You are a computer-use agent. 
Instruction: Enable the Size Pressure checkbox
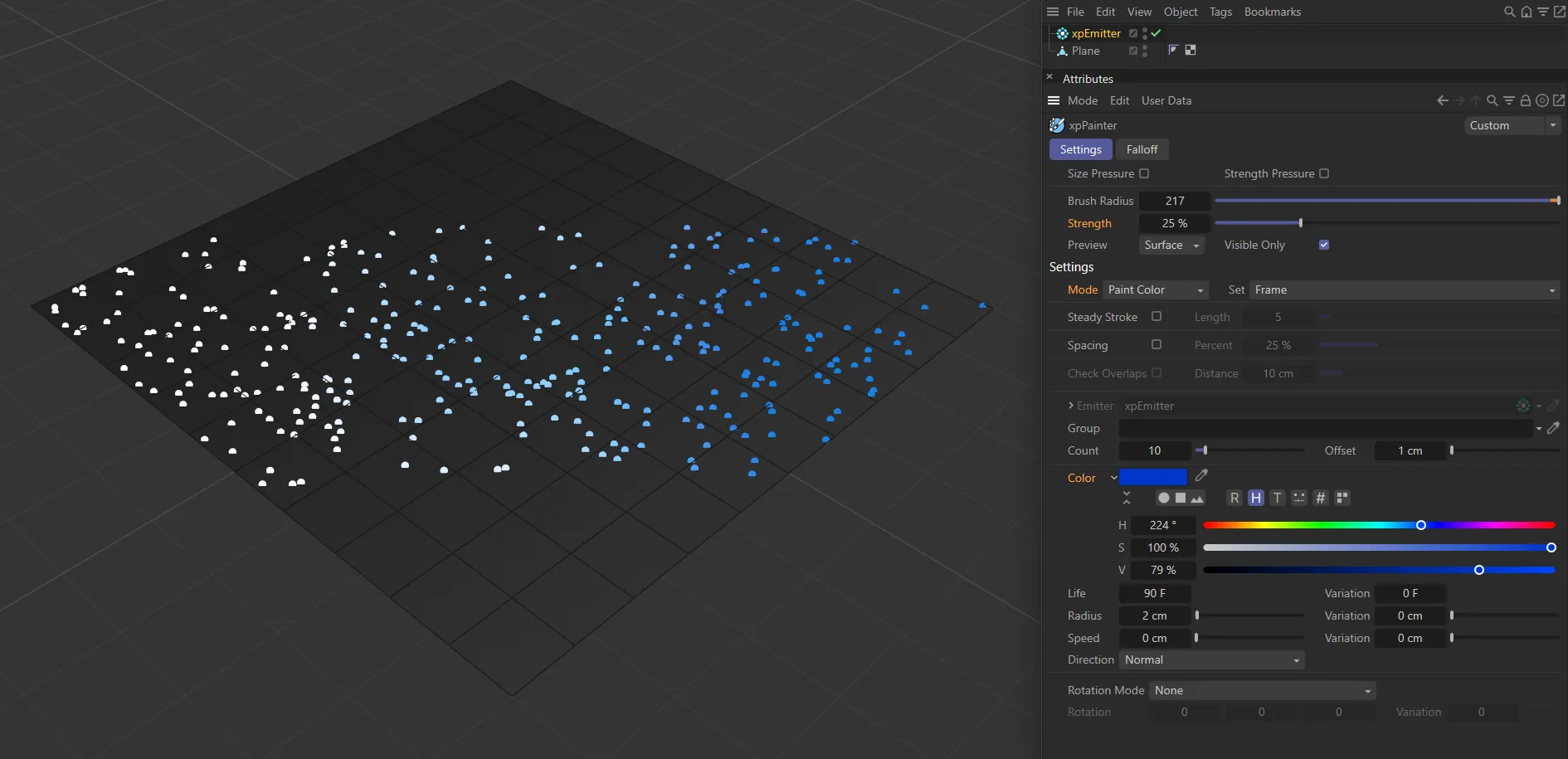[1144, 173]
